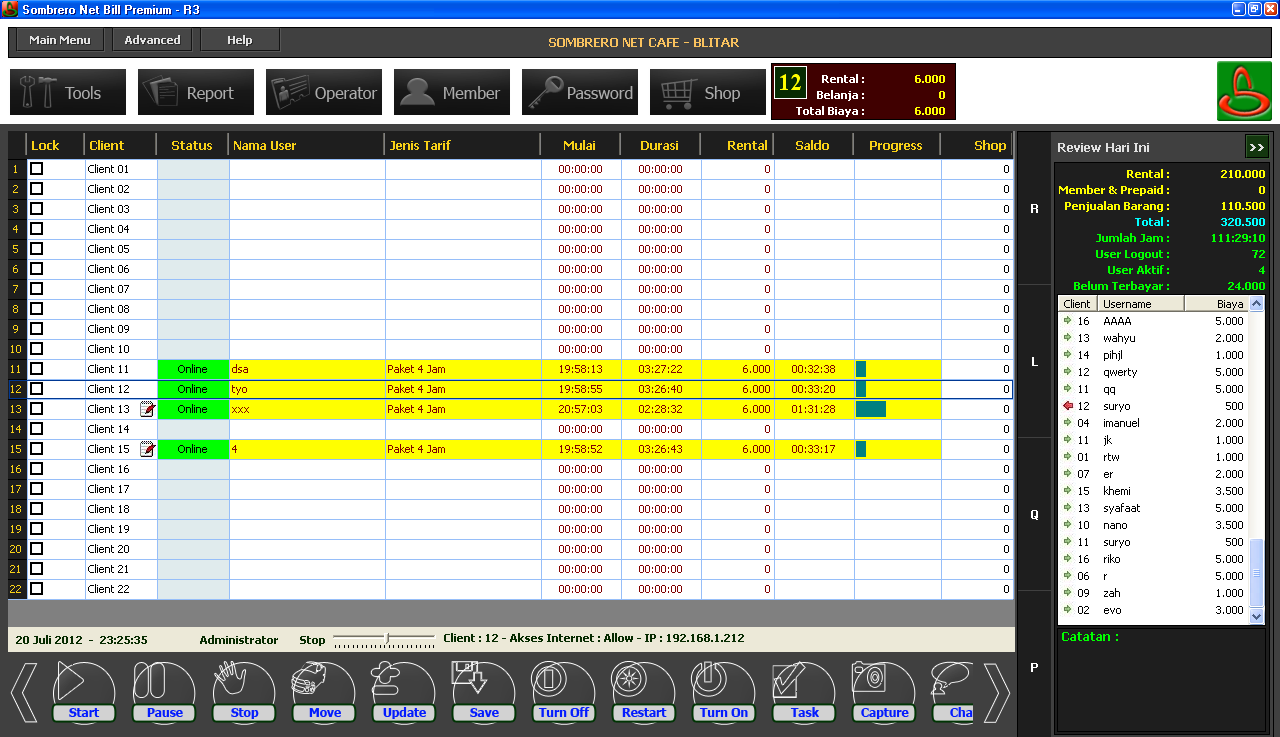Viewport: 1280px width, 737px height.
Task: Click Online status of Client 15
Action: pos(193,449)
